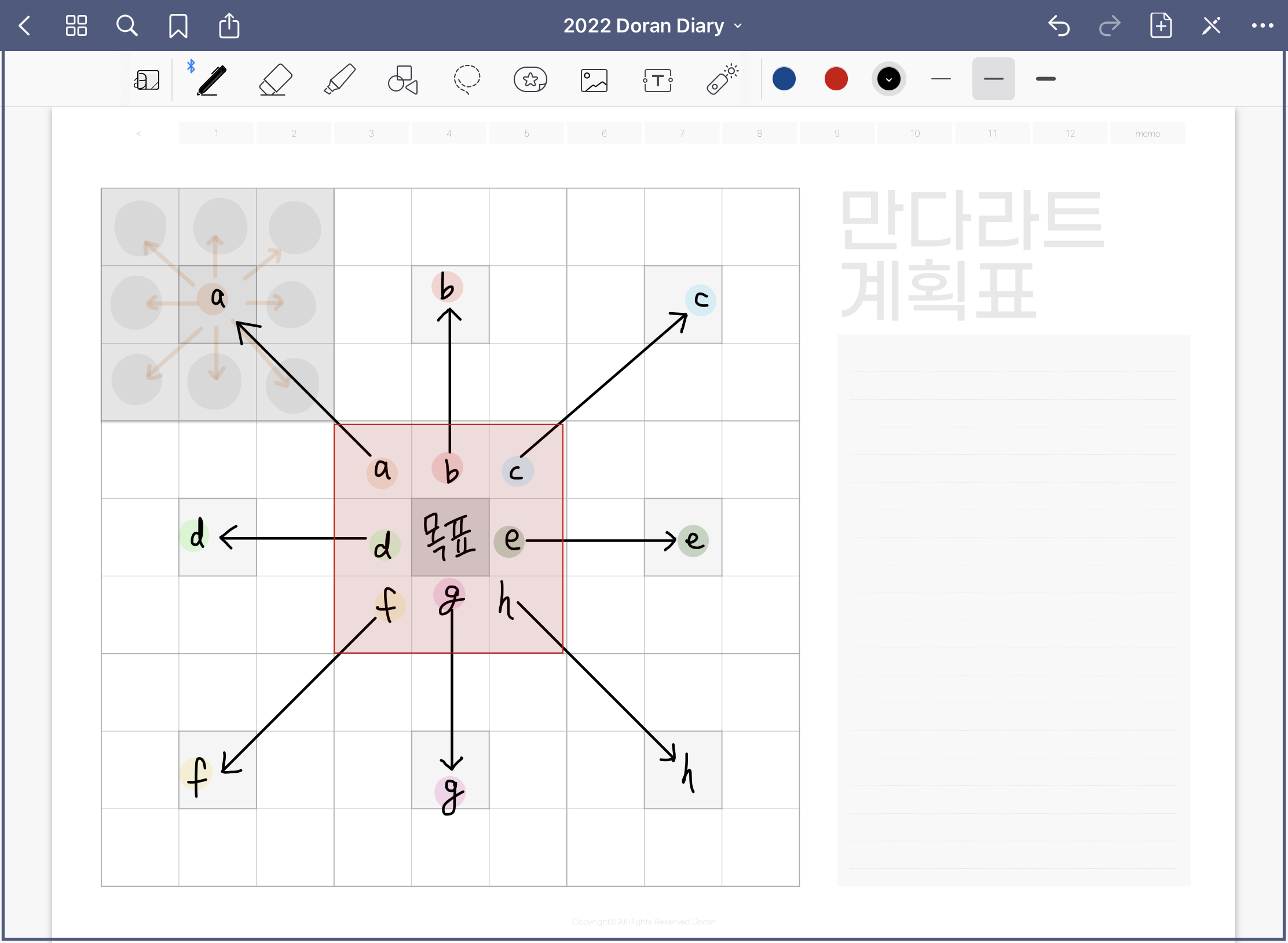1288x943 pixels.
Task: Select the Image insert tool
Action: (594, 80)
